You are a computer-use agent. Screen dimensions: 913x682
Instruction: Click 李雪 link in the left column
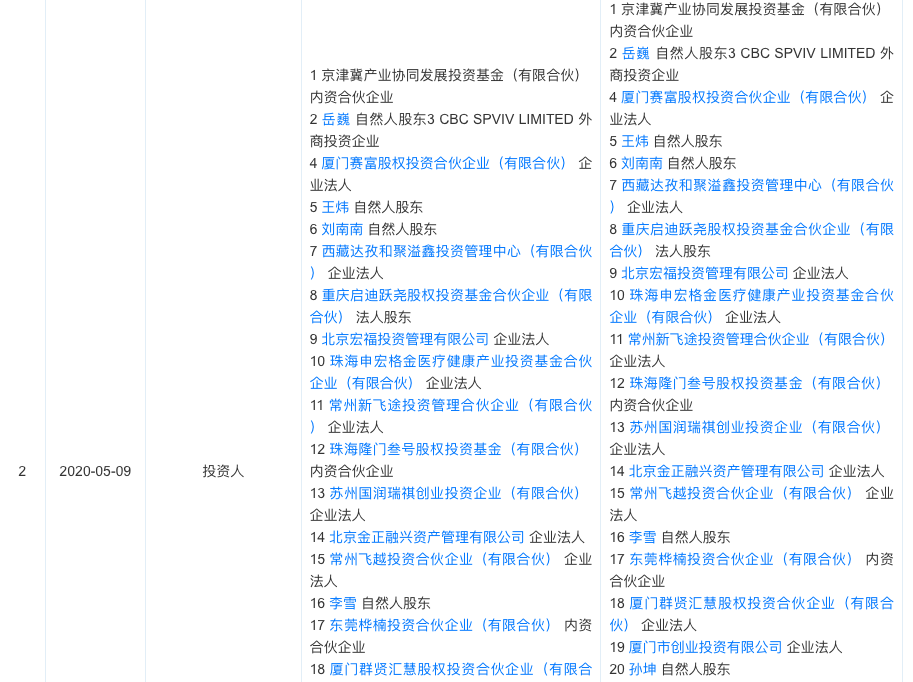pyautogui.click(x=343, y=603)
